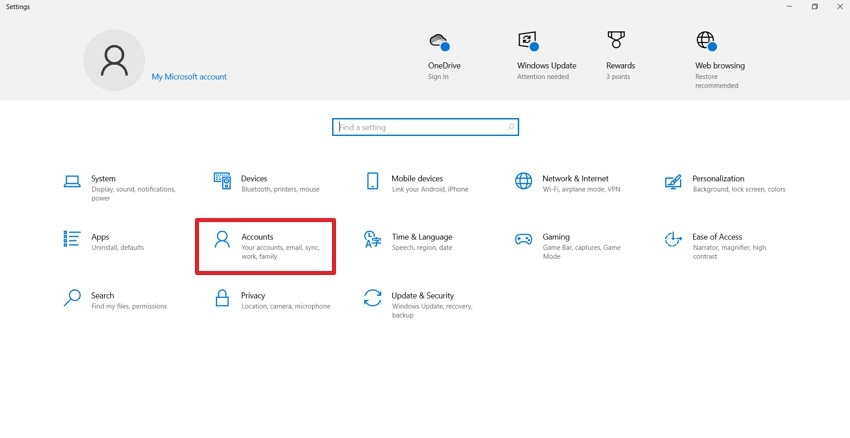Click 'Link your Android, iPhone' description
This screenshot has height=438, width=850.
430,190
